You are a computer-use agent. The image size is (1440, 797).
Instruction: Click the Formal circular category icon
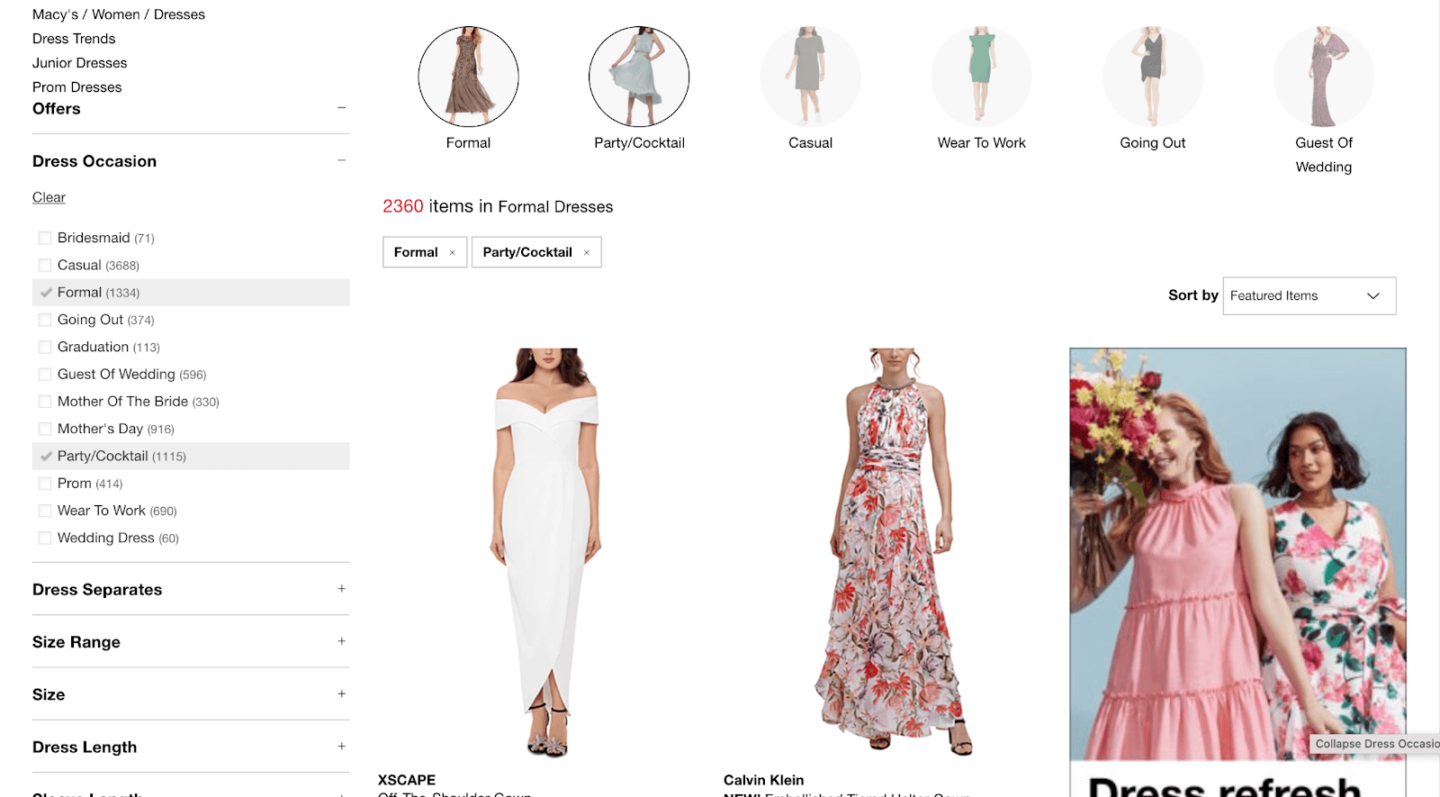click(468, 77)
